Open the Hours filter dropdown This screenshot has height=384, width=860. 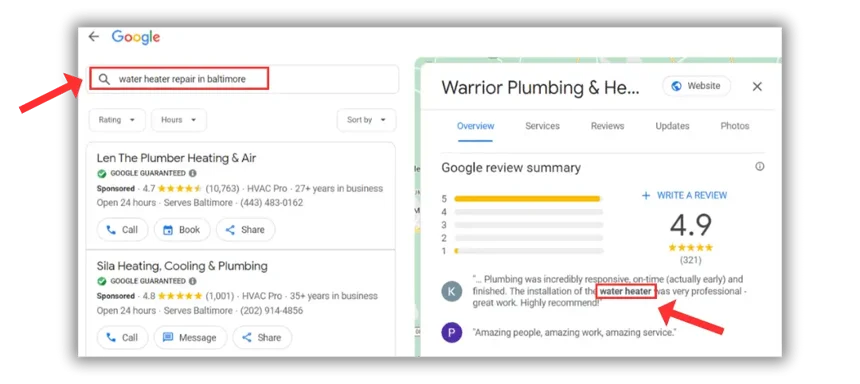(179, 120)
